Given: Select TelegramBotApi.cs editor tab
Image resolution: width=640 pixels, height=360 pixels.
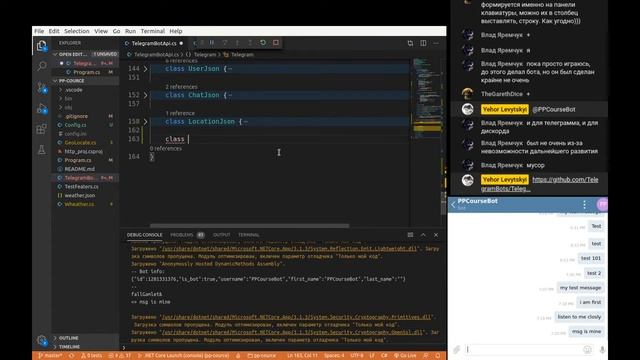Looking at the screenshot, I should coord(154,43).
